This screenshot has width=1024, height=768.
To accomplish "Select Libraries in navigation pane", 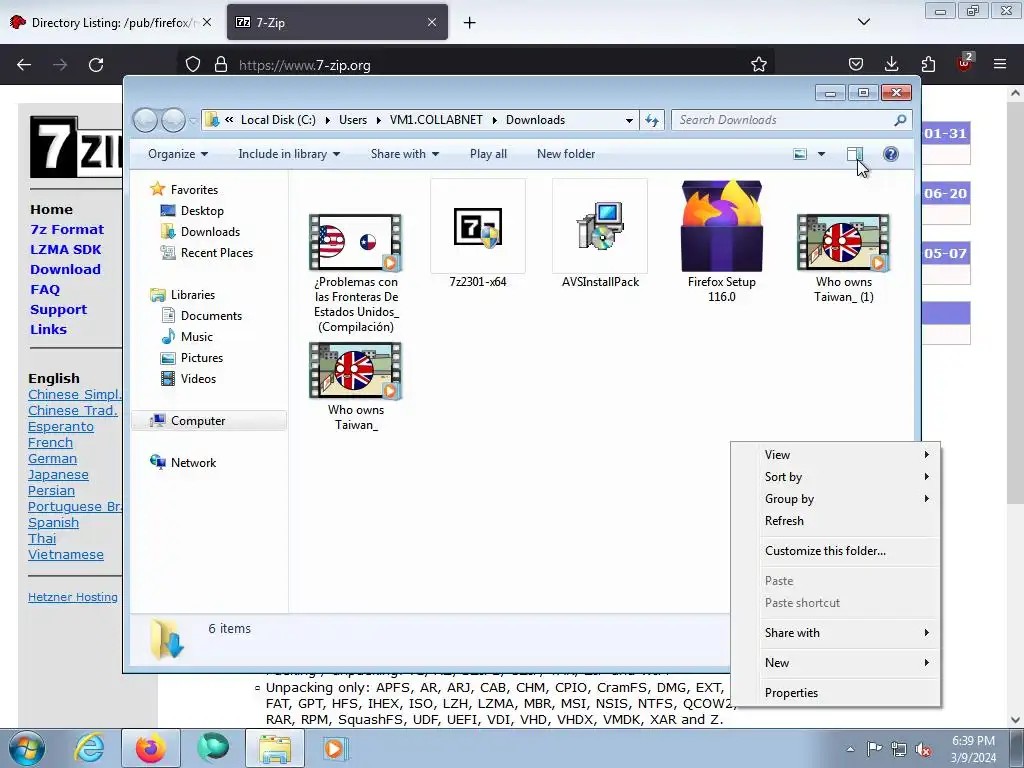I will click(x=193, y=295).
